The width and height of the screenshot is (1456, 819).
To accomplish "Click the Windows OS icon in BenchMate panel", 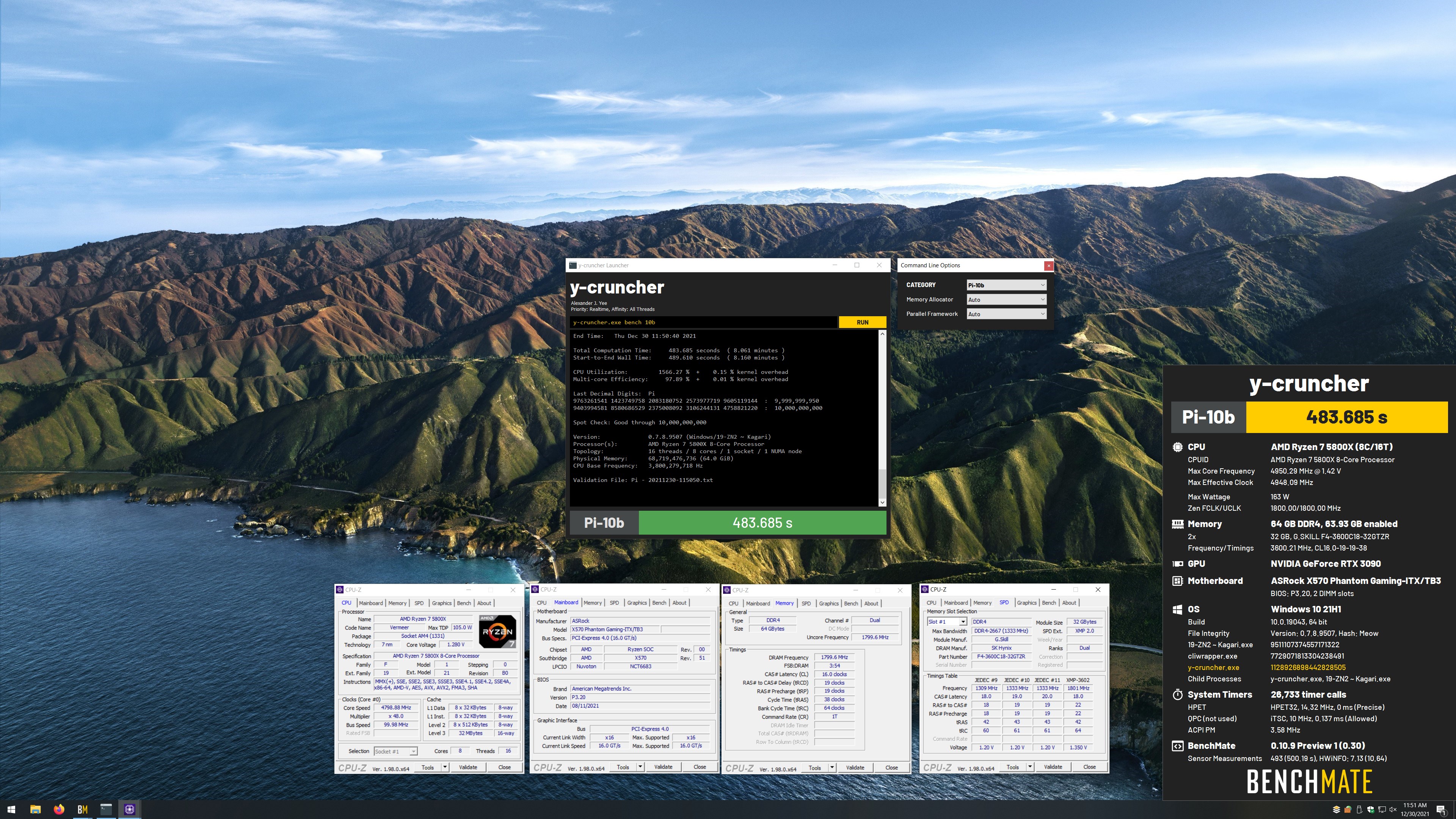I will pyautogui.click(x=1177, y=609).
